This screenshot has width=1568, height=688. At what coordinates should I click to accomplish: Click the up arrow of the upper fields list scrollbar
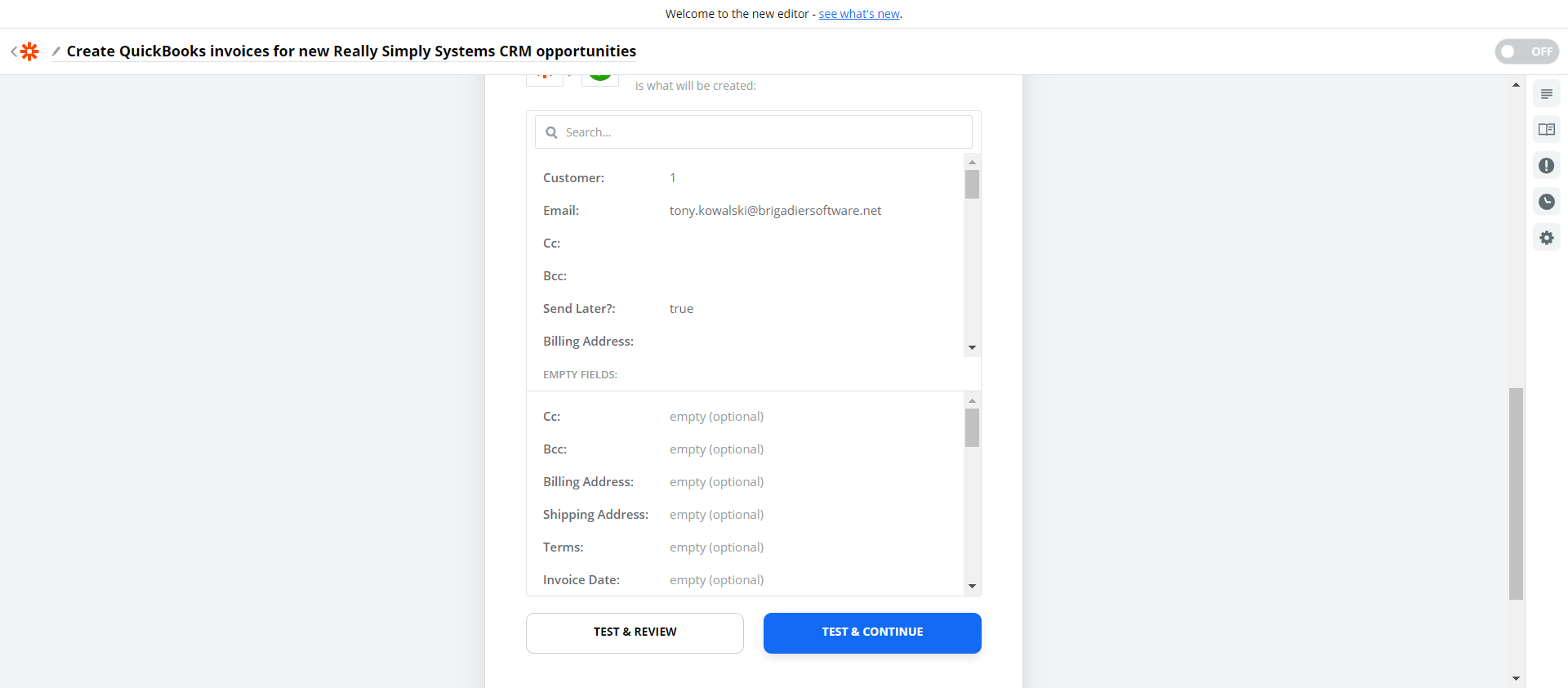pos(972,162)
